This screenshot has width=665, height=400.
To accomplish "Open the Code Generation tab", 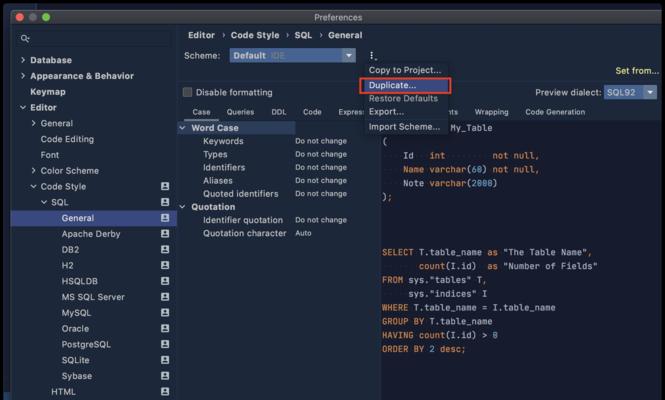I will (x=555, y=112).
